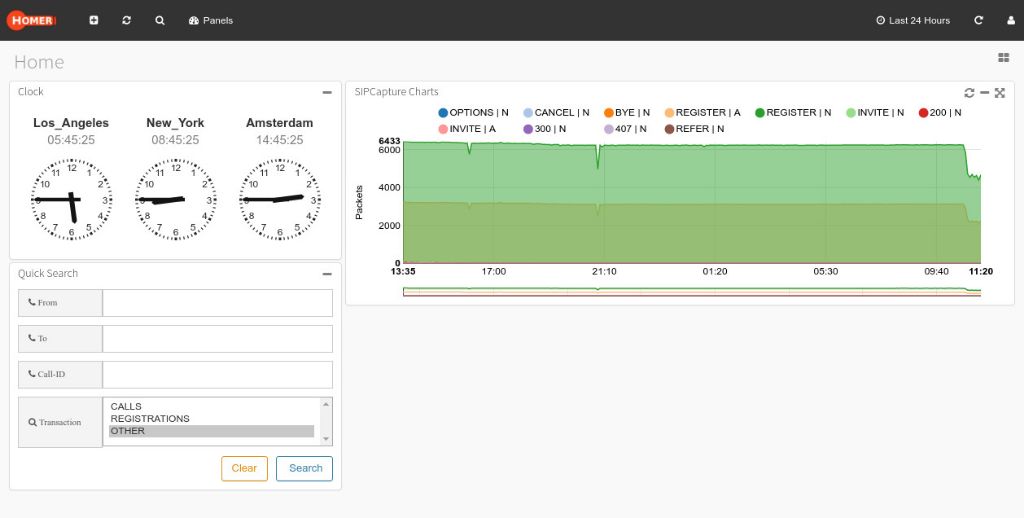Open search using the magnifier icon
The image size is (1024, 518).
click(x=160, y=20)
